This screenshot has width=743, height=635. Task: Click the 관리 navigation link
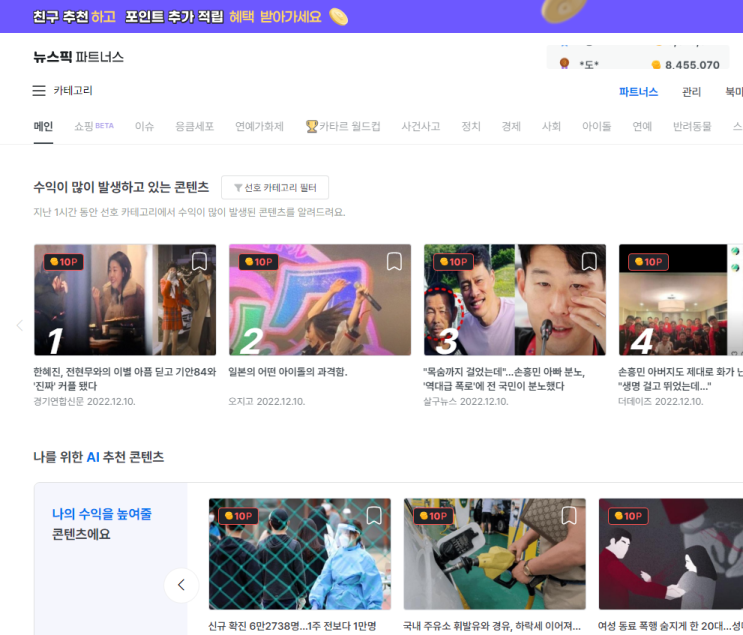click(x=691, y=92)
